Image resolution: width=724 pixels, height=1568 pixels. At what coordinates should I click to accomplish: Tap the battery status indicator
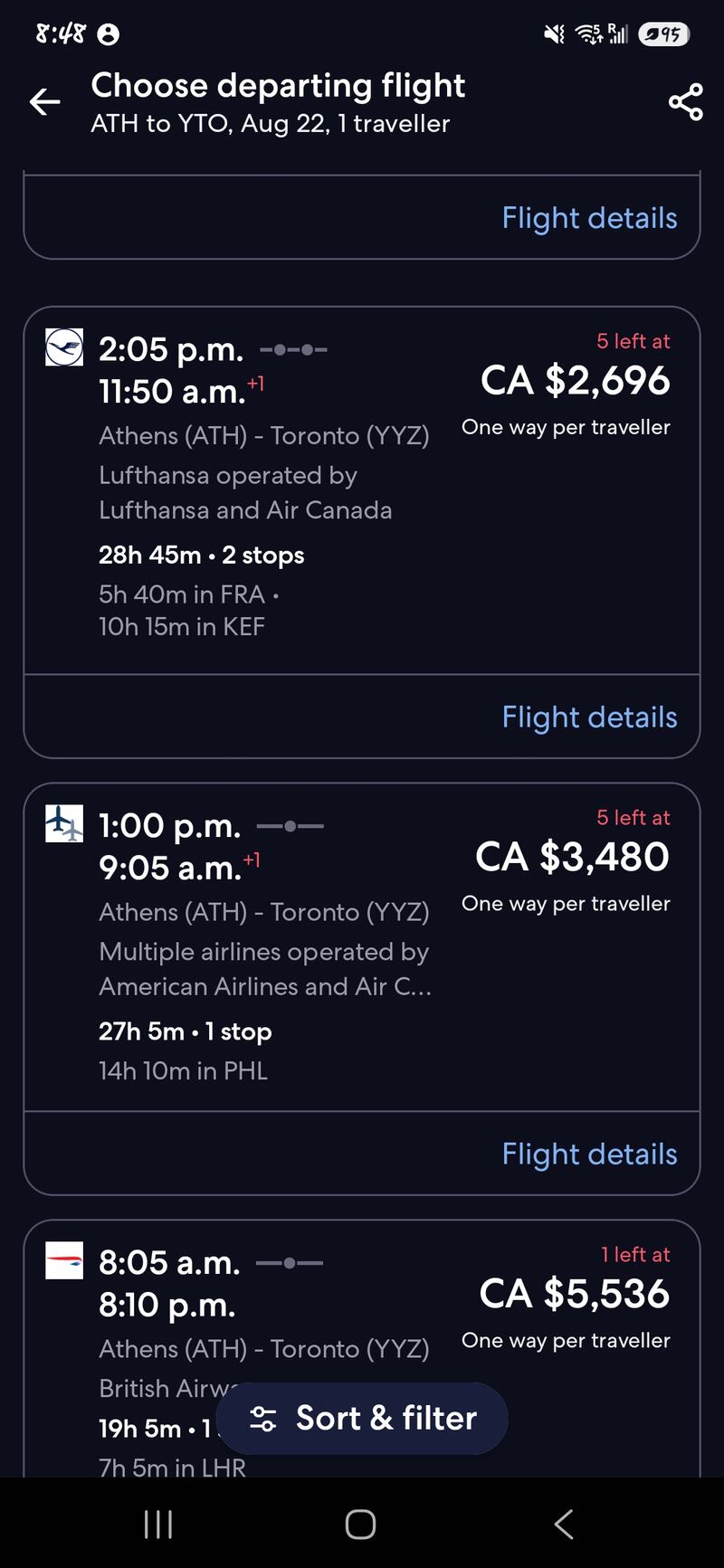coord(663,34)
